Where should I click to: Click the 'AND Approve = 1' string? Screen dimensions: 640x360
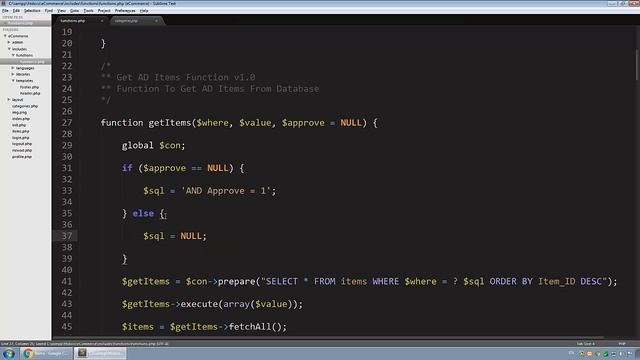click(225, 191)
